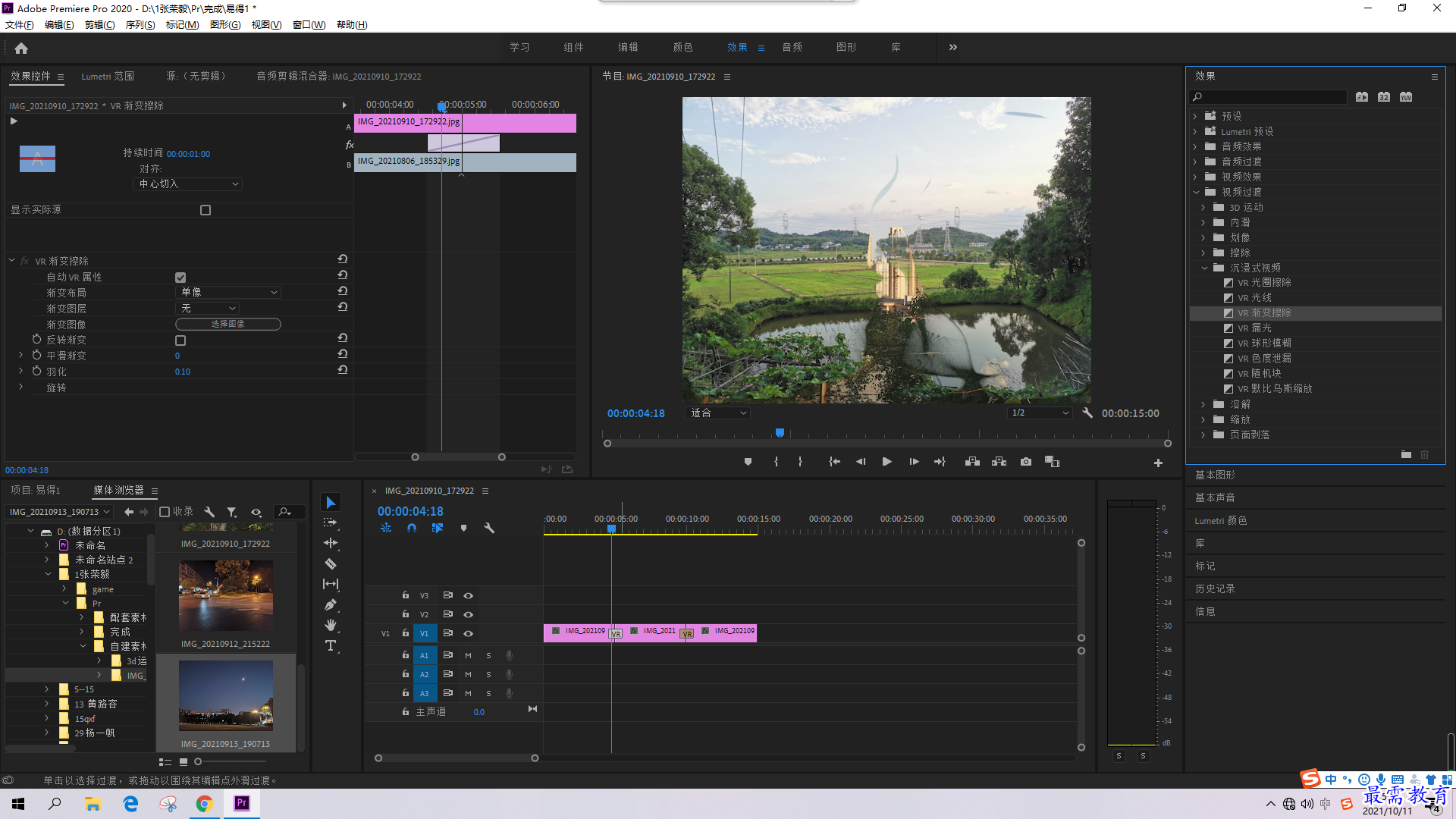Click the Lift button in program monitor
The width and height of the screenshot is (1456, 819).
[972, 462]
